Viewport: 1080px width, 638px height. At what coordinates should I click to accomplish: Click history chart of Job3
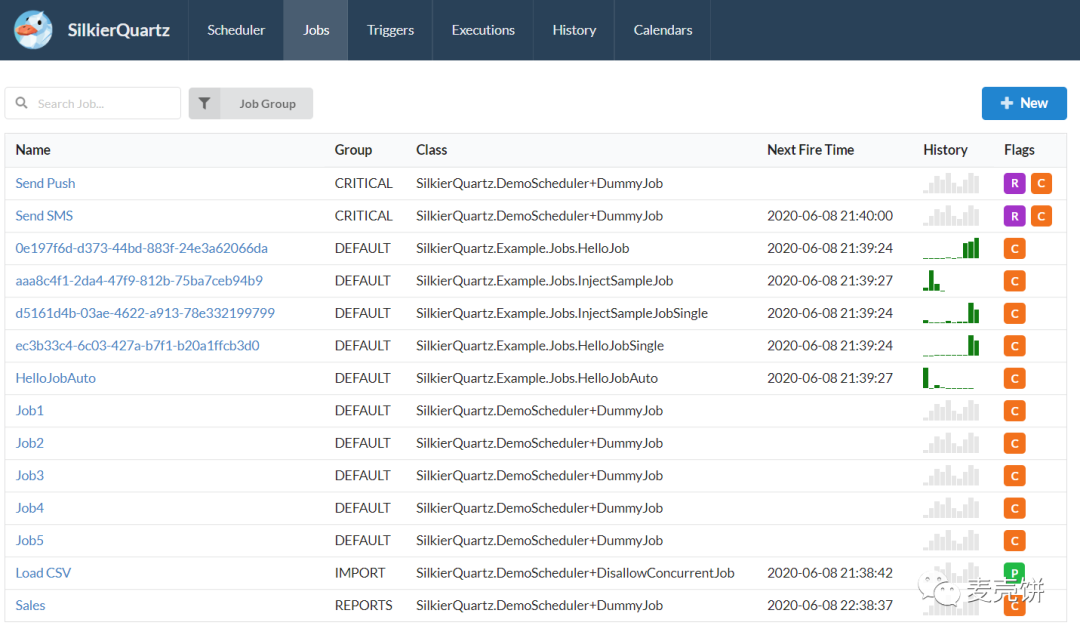[x=951, y=475]
